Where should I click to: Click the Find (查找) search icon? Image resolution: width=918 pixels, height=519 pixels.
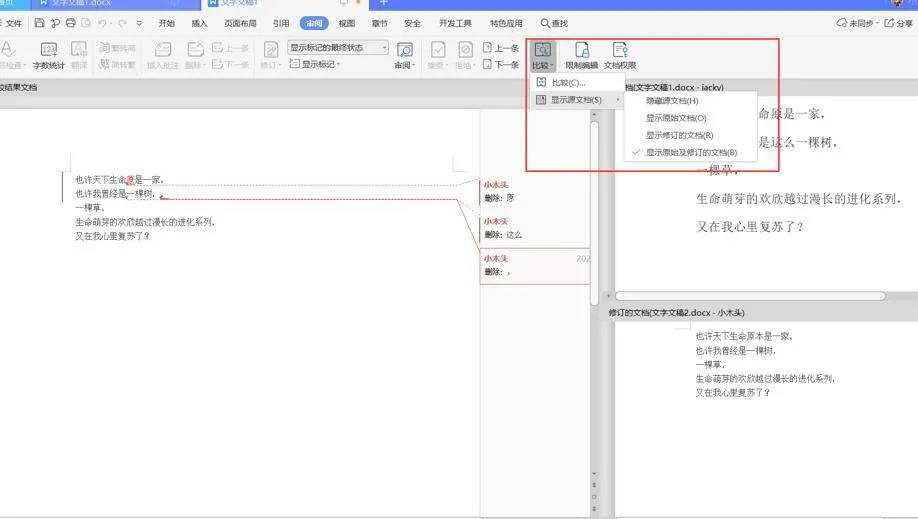click(554, 23)
